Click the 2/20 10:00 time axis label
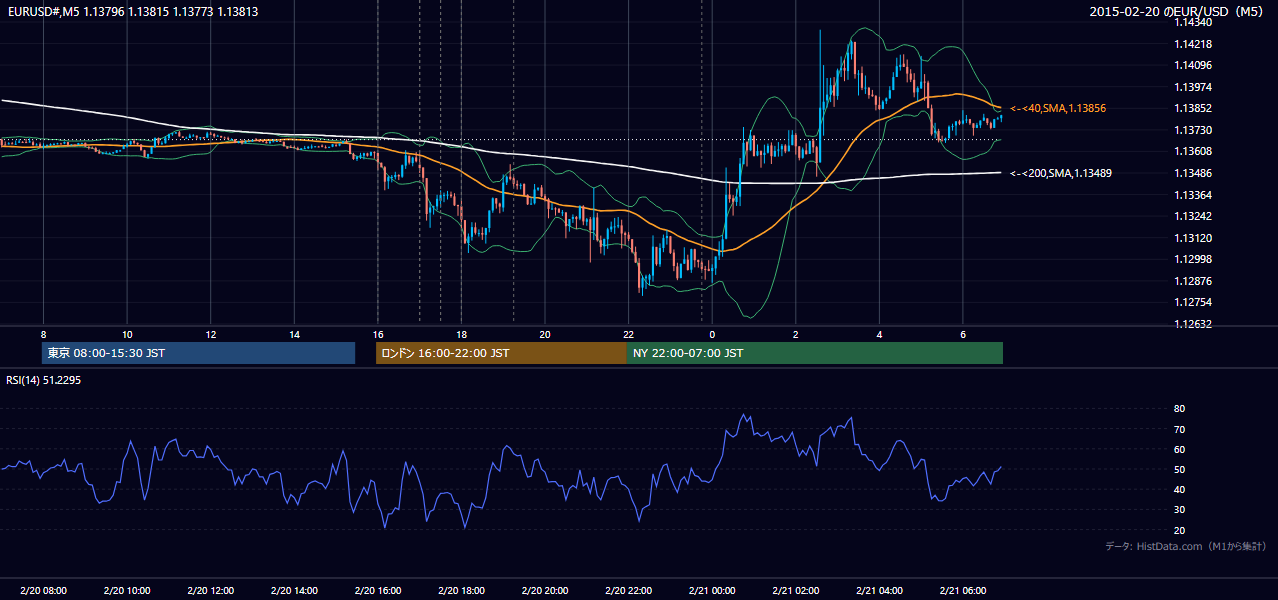The height and width of the screenshot is (600, 1278). (127, 591)
